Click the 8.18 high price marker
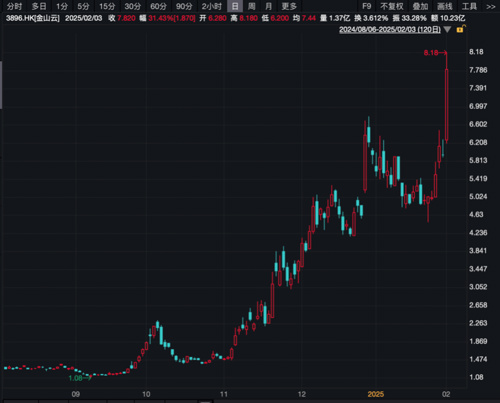This screenshot has height=403, width=500. pyautogui.click(x=431, y=53)
